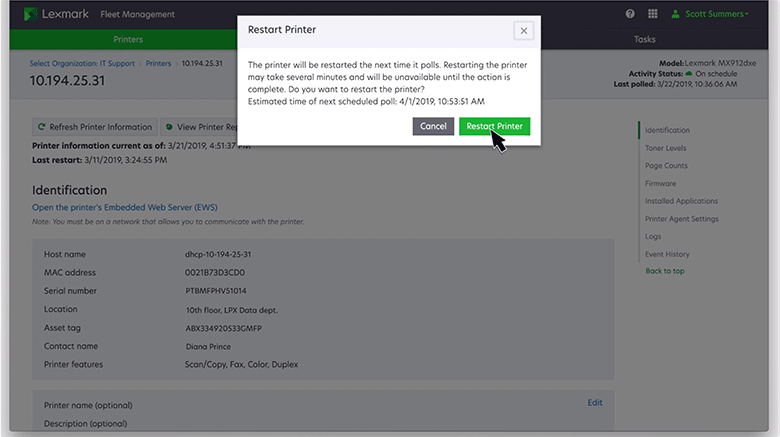Jump to Toner Levels section
The width and height of the screenshot is (780, 437).
(x=668, y=148)
